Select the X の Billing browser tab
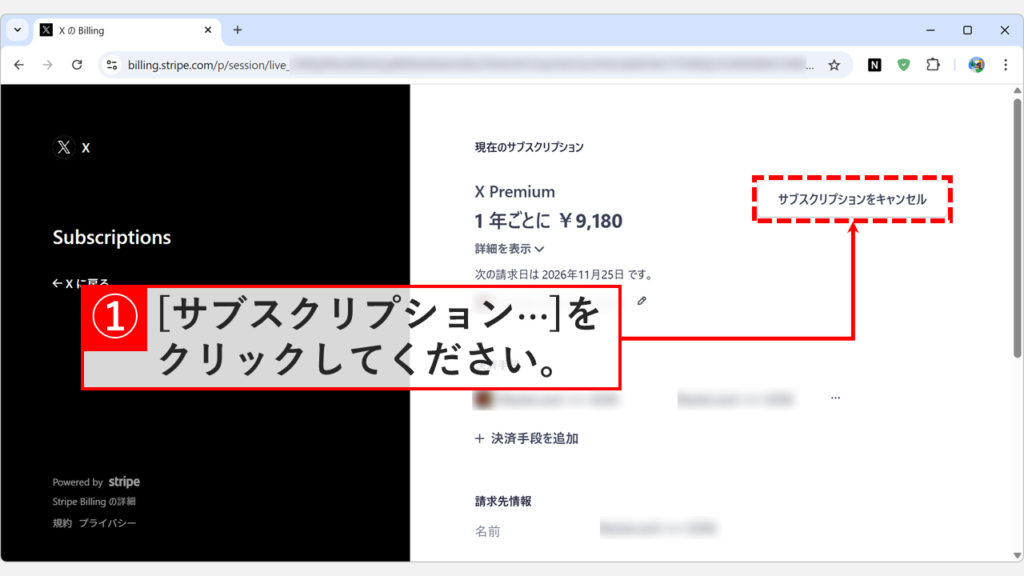Screen dimensions: 1024x576 point(120,30)
